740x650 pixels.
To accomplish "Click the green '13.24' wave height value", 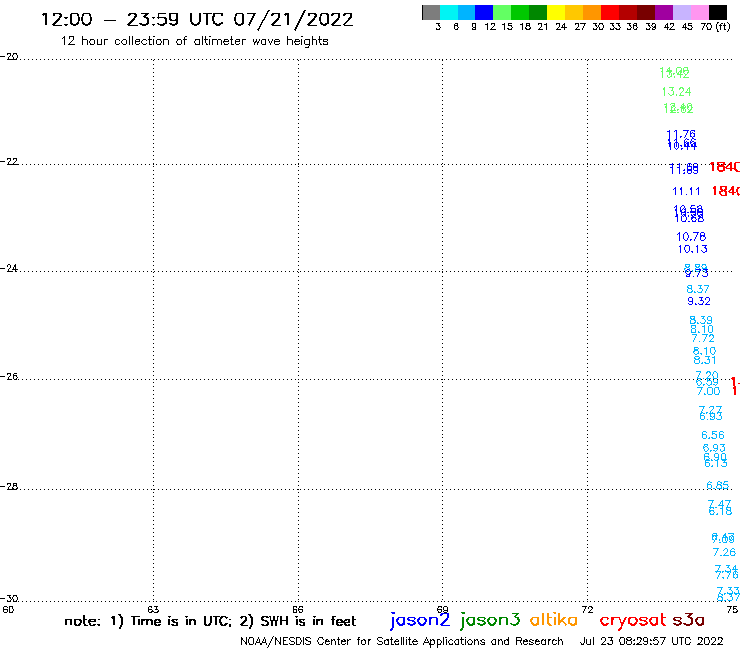I will 676,92.
